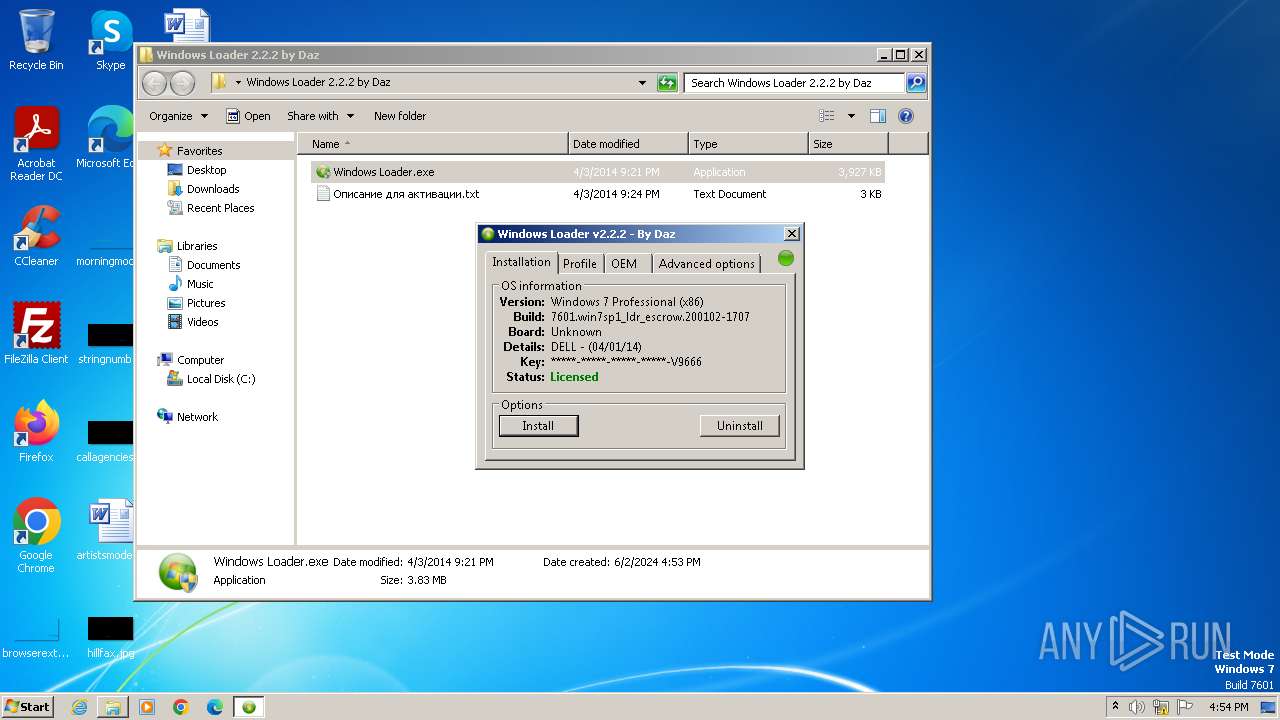Click the taskbar clock showing 4:54 PM
This screenshot has height=720, width=1280.
[x=1229, y=707]
